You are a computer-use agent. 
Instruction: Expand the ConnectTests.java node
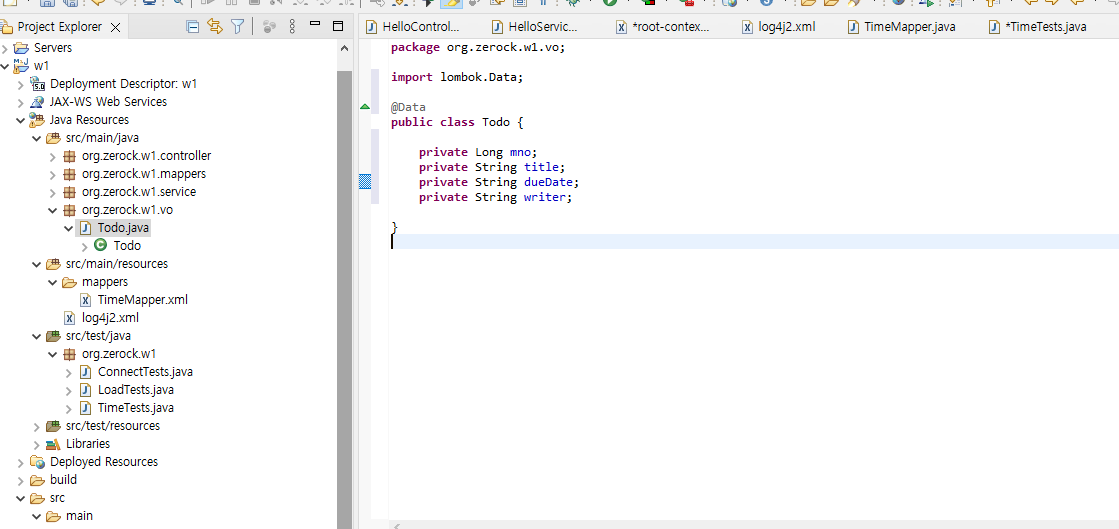(69, 372)
